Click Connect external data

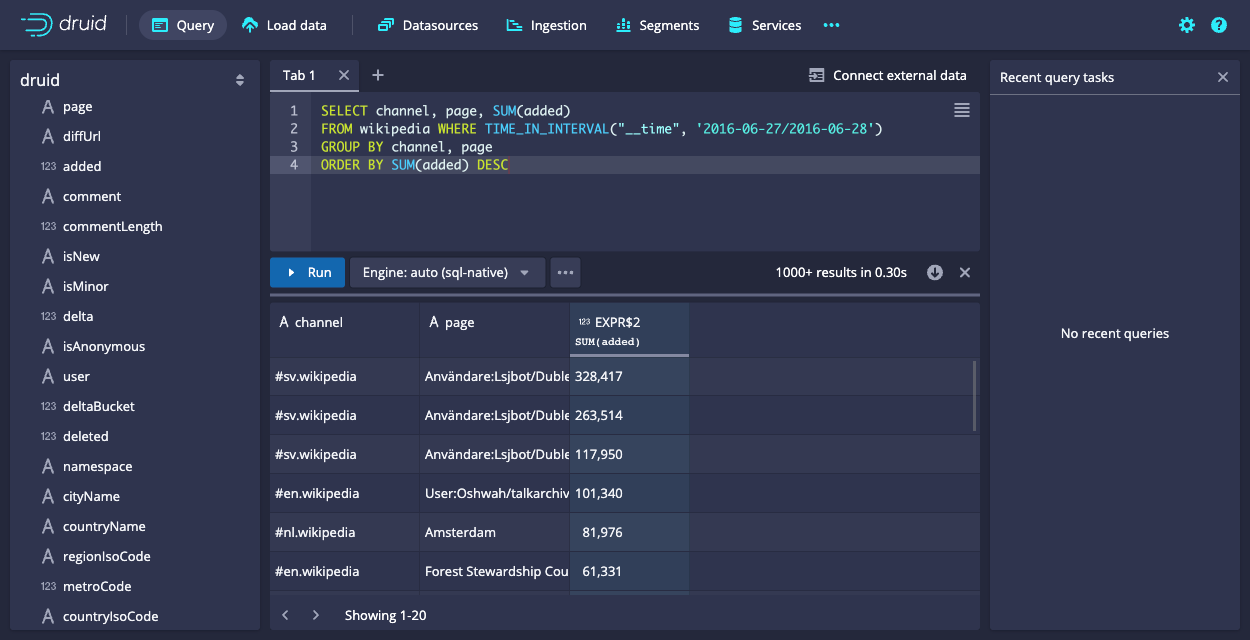888,75
